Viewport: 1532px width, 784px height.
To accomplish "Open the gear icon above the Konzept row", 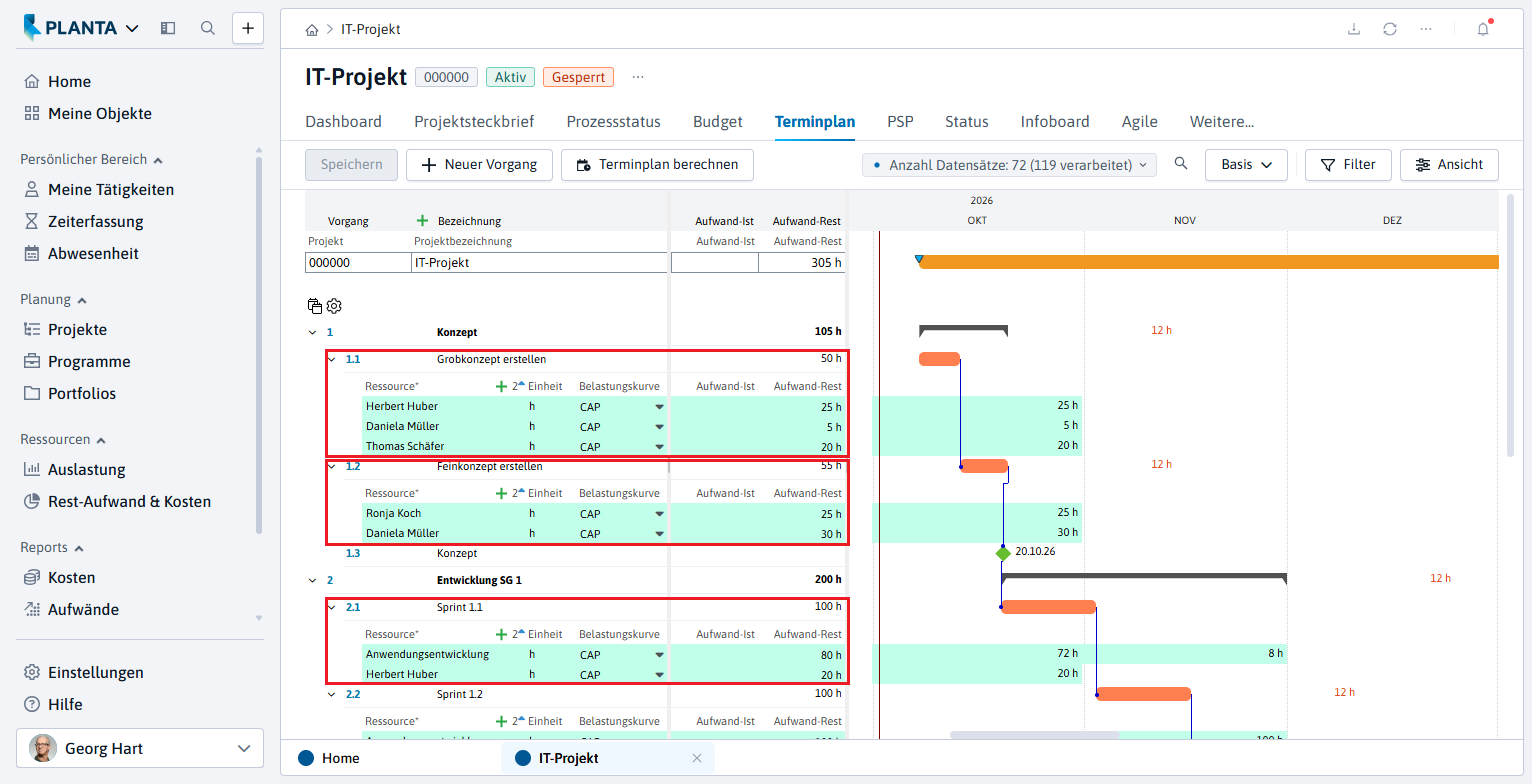I will pos(334,306).
